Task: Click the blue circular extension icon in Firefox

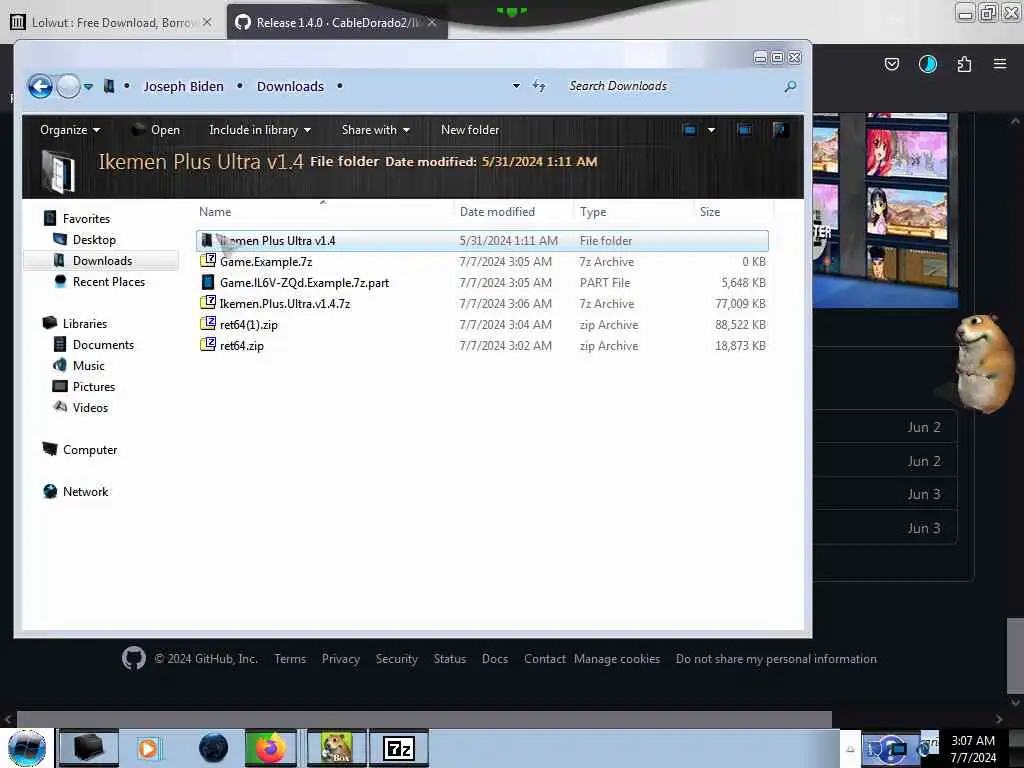Action: (x=928, y=64)
